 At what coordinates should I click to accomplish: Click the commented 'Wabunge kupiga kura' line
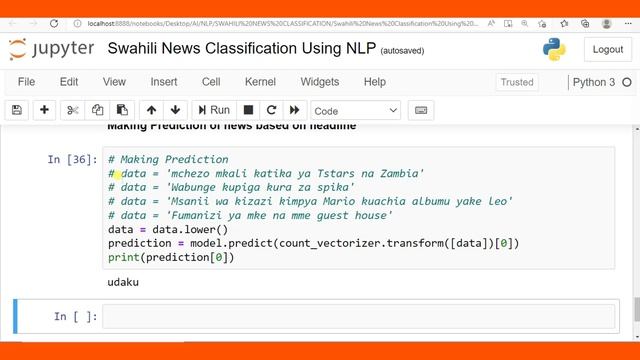231,187
